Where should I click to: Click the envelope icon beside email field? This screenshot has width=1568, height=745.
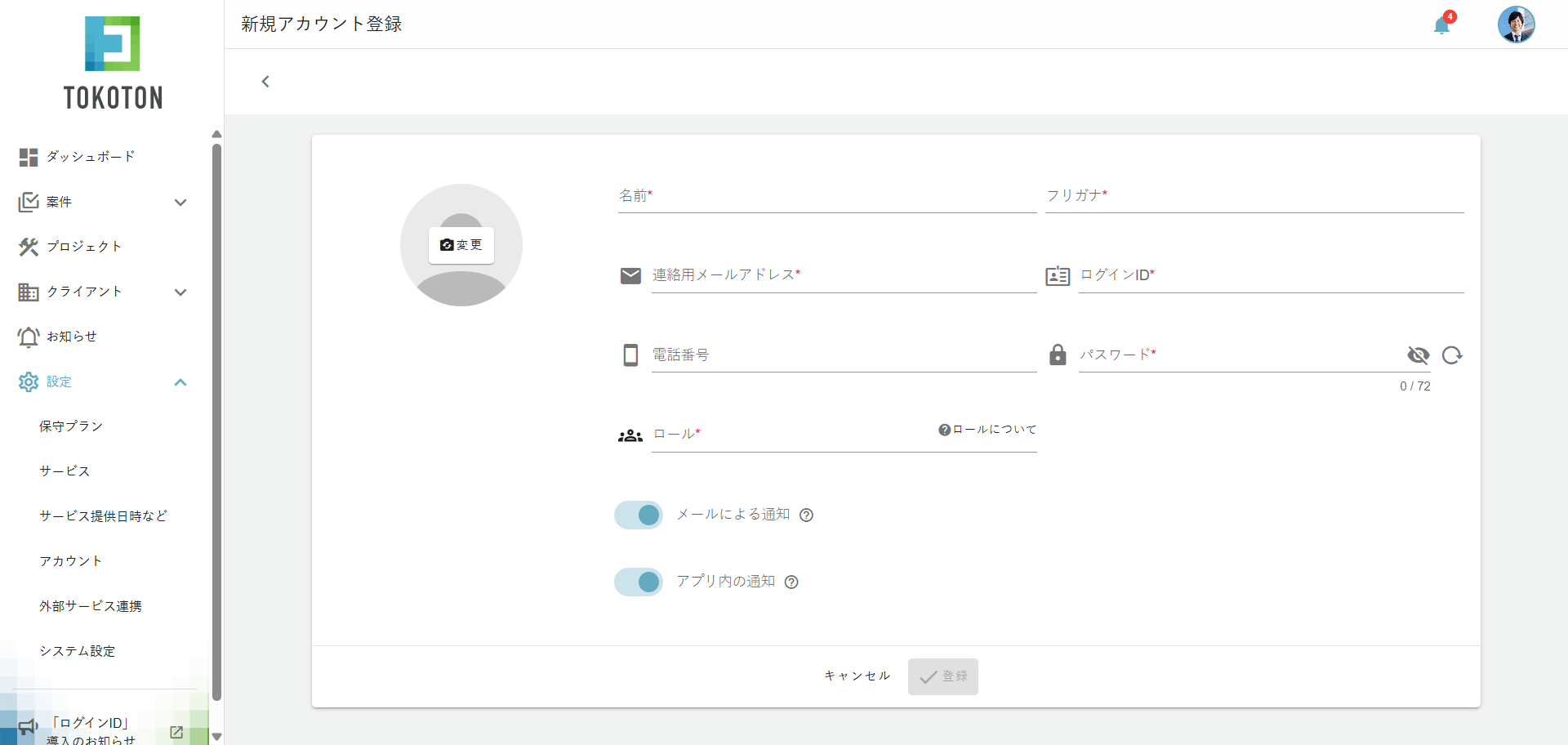click(630, 276)
